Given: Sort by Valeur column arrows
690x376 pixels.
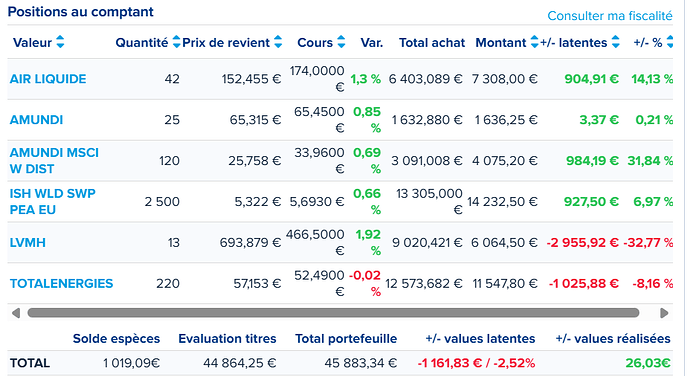Looking at the screenshot, I should click(x=60, y=42).
